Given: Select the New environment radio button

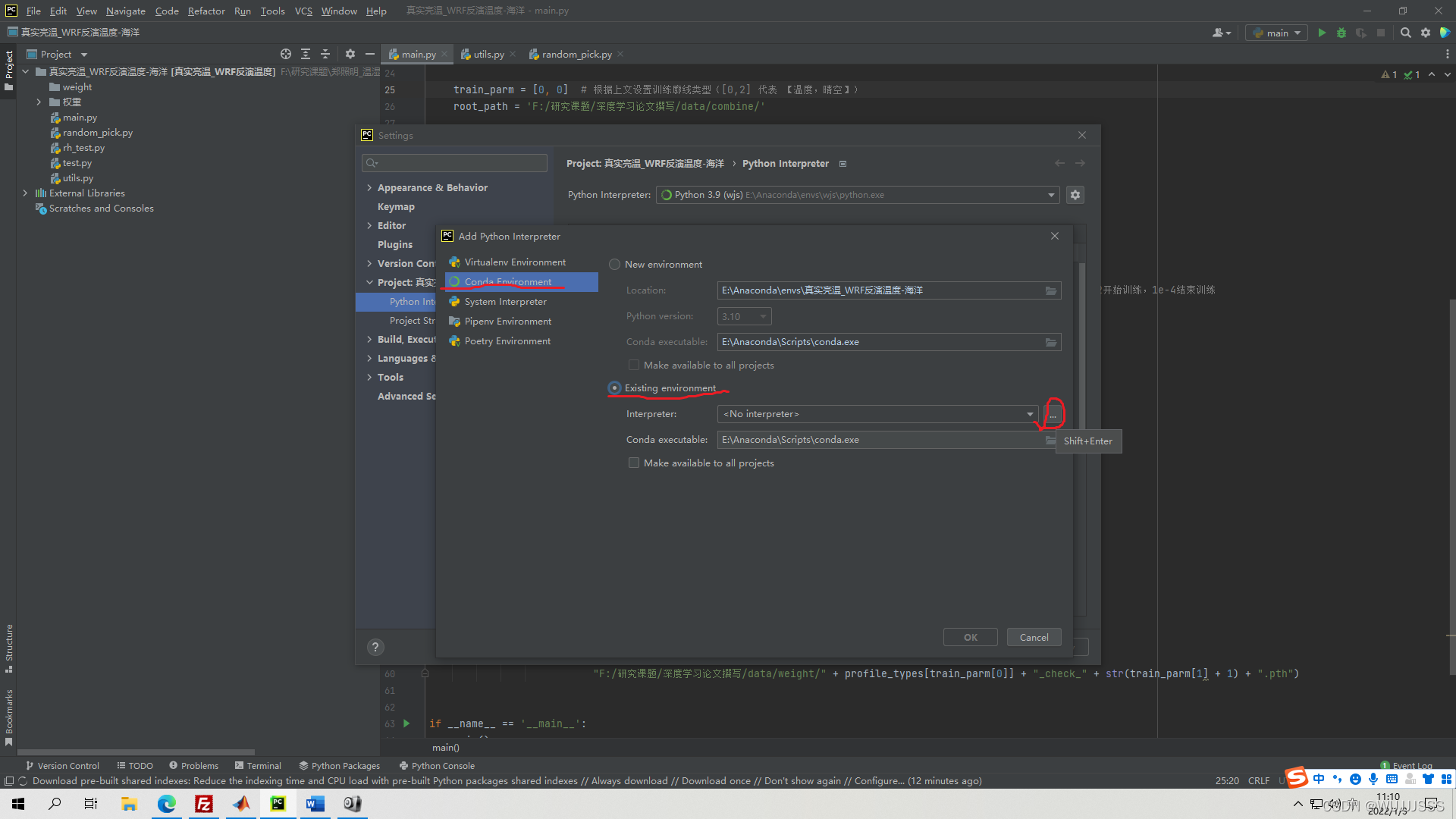Looking at the screenshot, I should (615, 264).
